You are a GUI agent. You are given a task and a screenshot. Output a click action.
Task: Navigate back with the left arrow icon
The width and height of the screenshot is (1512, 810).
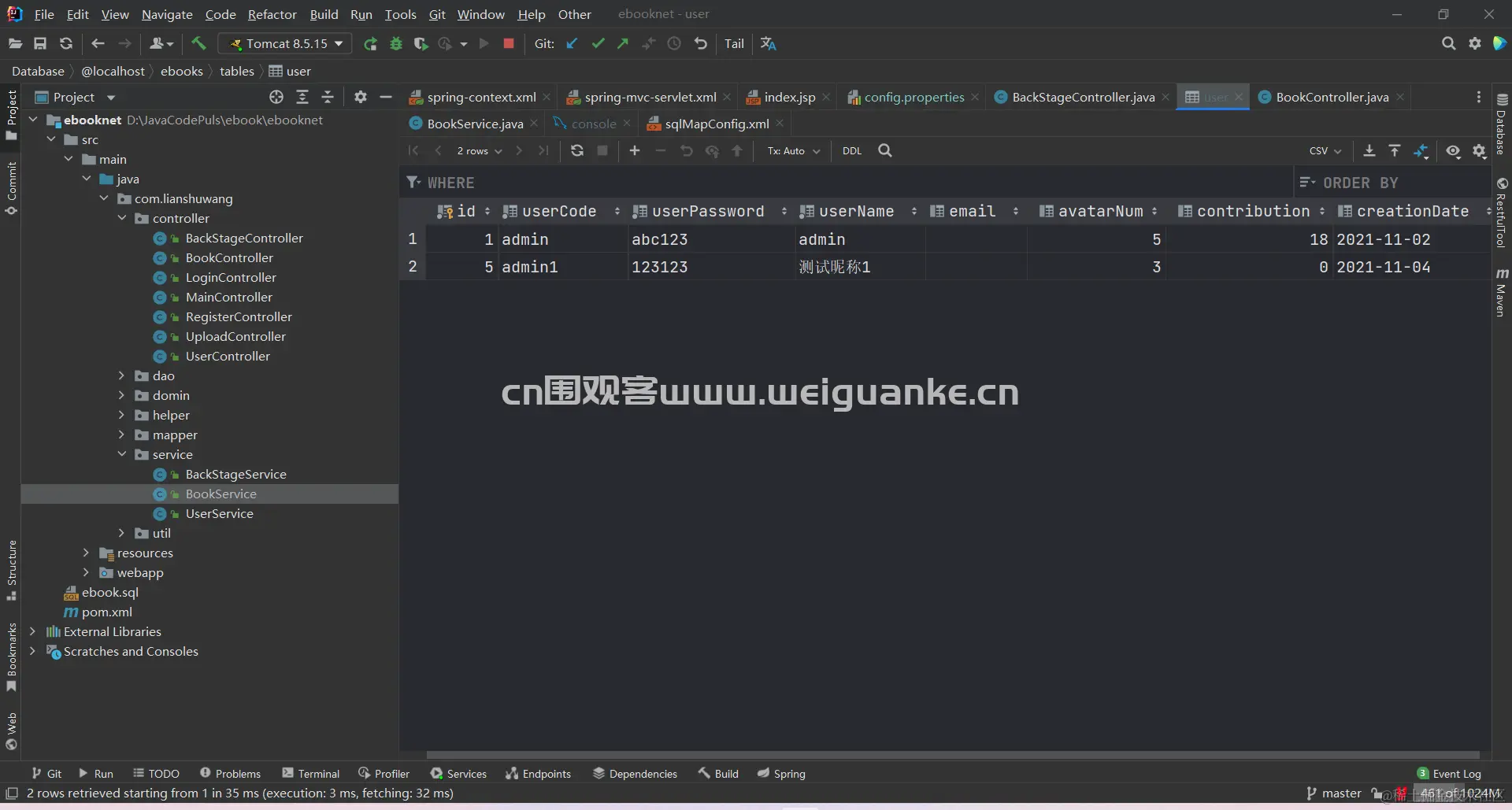[x=98, y=44]
